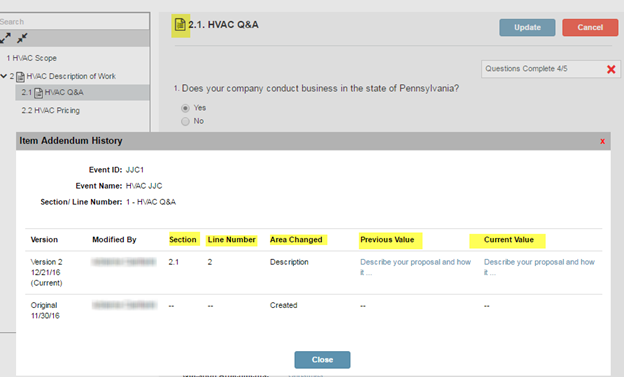
Task: Open 1 HVAC Scope in tree
Action: (x=31, y=58)
